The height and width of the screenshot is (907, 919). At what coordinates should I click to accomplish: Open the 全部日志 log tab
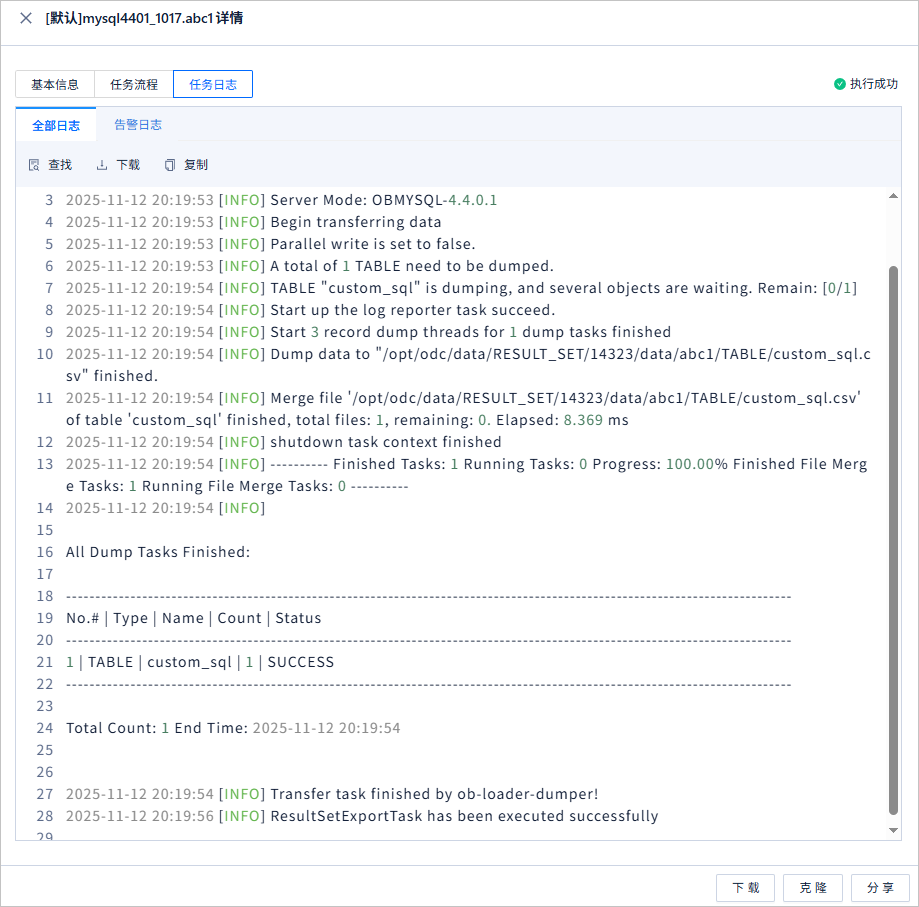click(56, 125)
